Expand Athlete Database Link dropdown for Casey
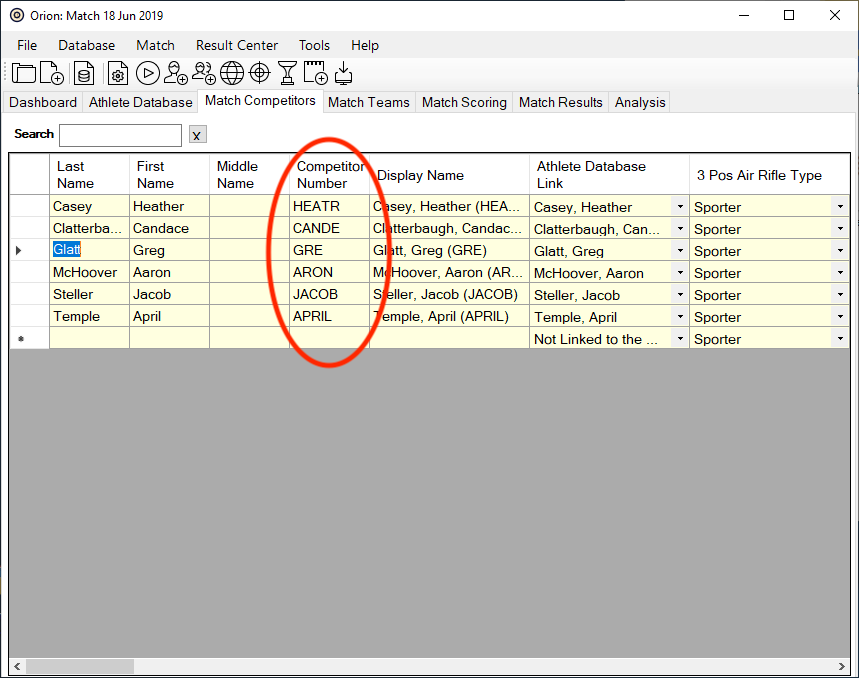 pos(680,207)
